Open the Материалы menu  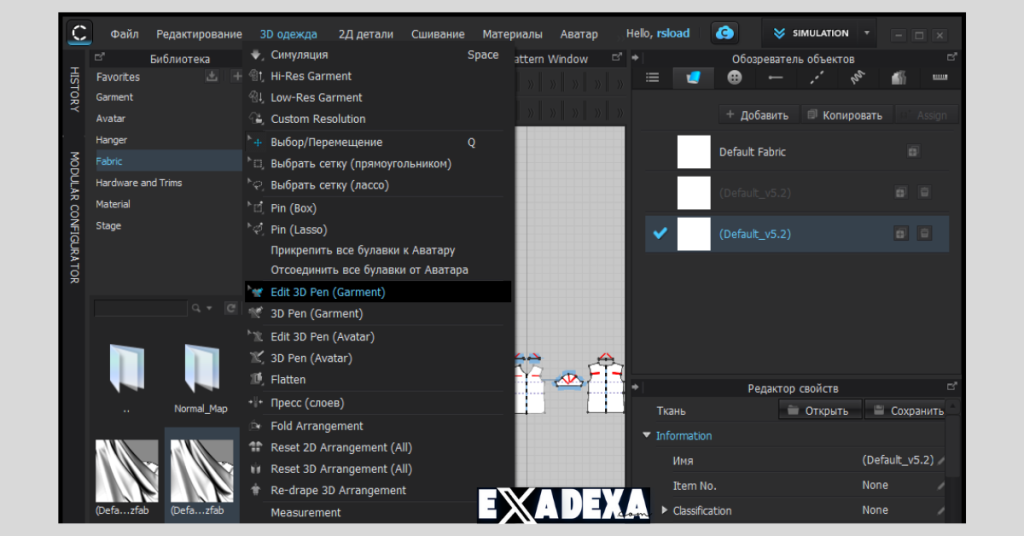pos(512,34)
